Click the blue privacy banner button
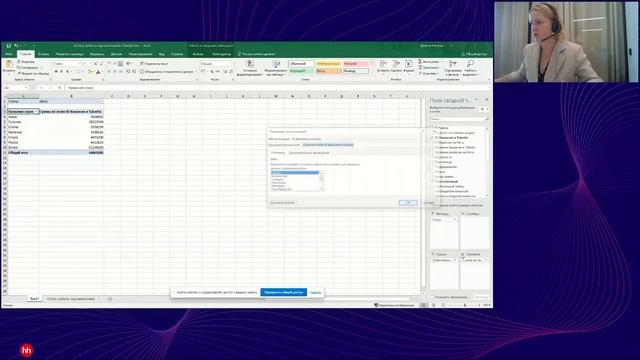This screenshot has height=360, width=640. tap(283, 292)
